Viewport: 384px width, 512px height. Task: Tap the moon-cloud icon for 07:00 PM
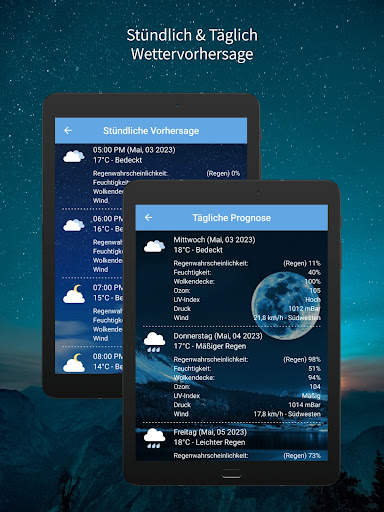coord(74,294)
